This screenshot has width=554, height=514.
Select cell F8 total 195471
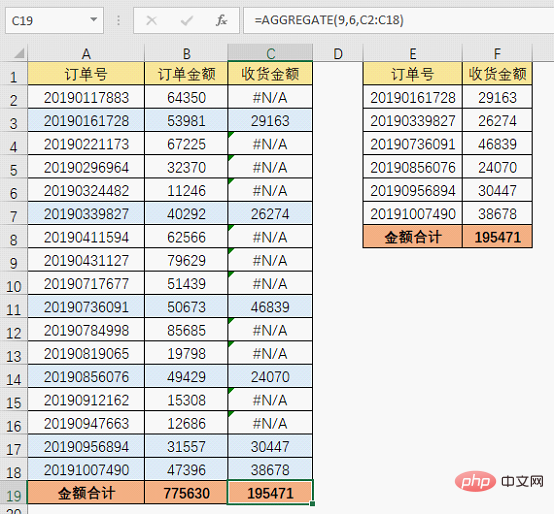(497, 237)
